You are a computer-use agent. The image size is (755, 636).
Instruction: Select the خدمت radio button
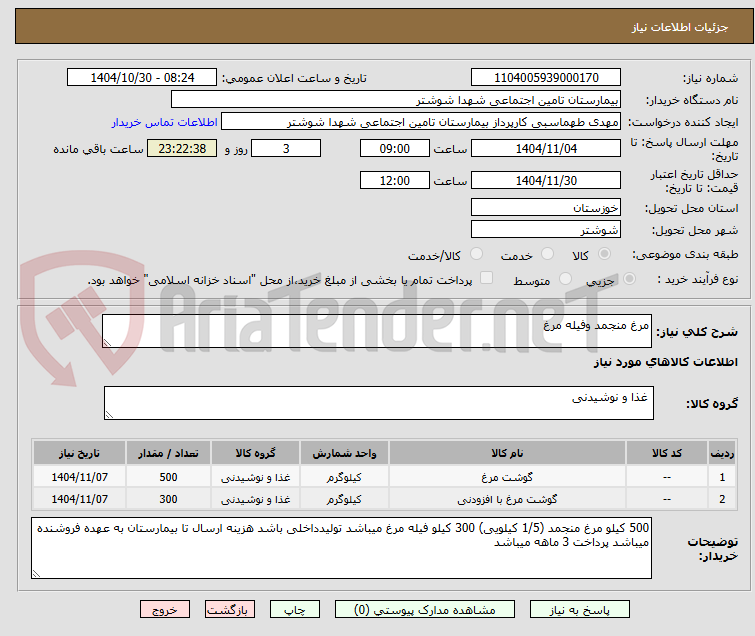[x=547, y=254]
